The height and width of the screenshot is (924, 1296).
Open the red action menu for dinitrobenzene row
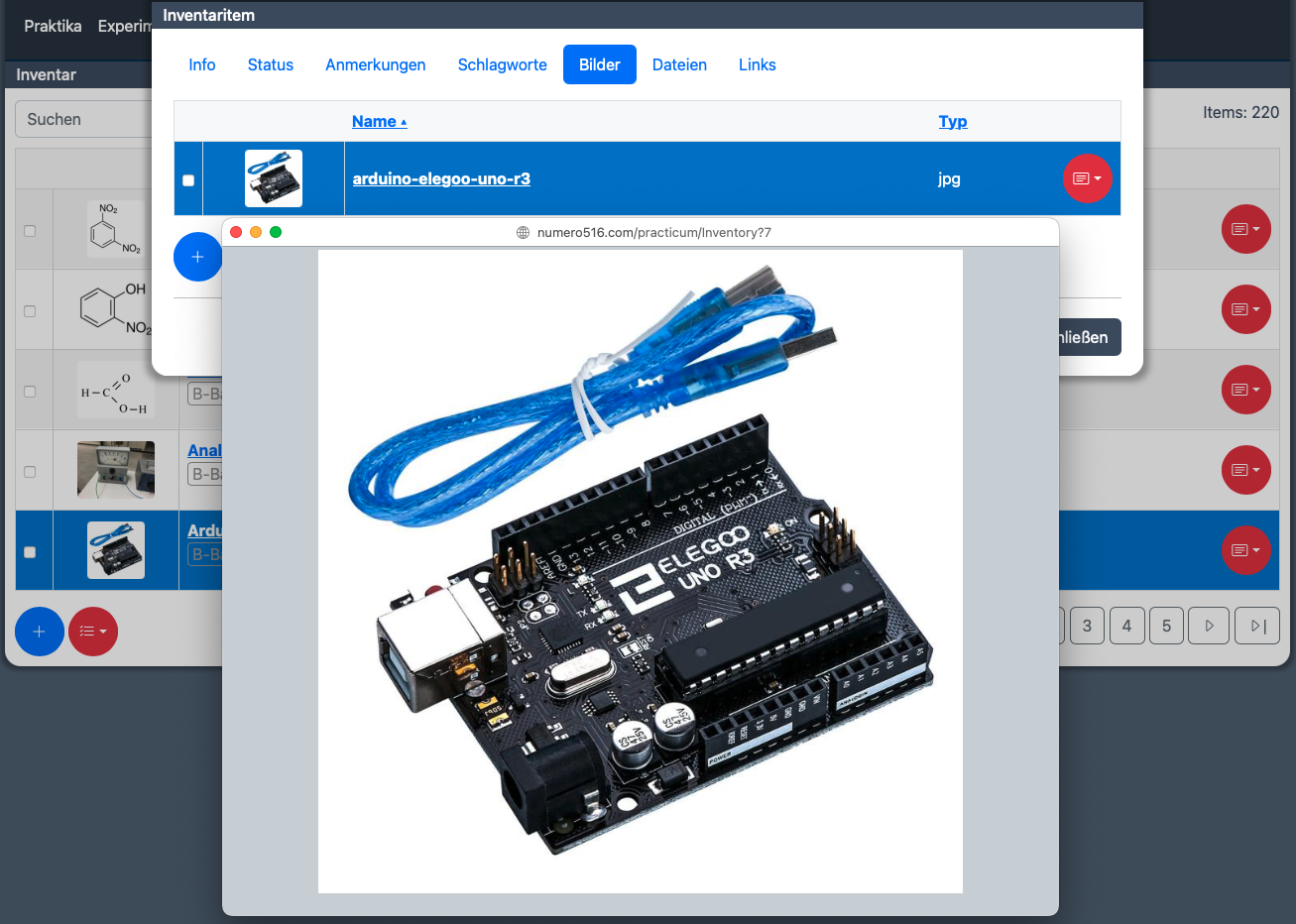point(1245,229)
